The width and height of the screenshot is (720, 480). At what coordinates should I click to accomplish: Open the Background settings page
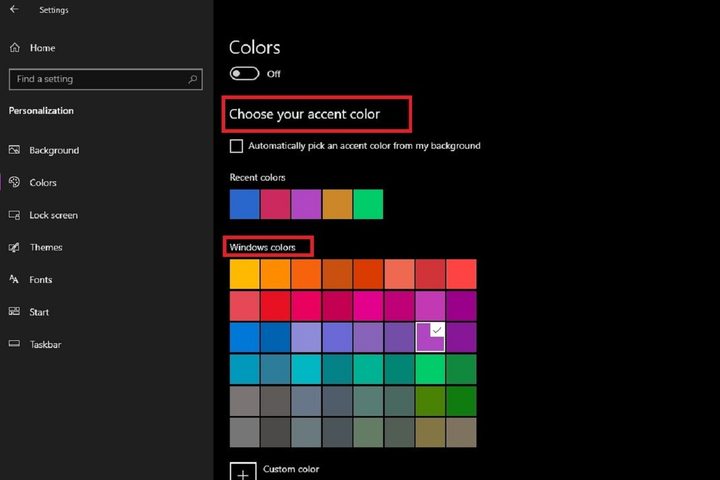54,150
